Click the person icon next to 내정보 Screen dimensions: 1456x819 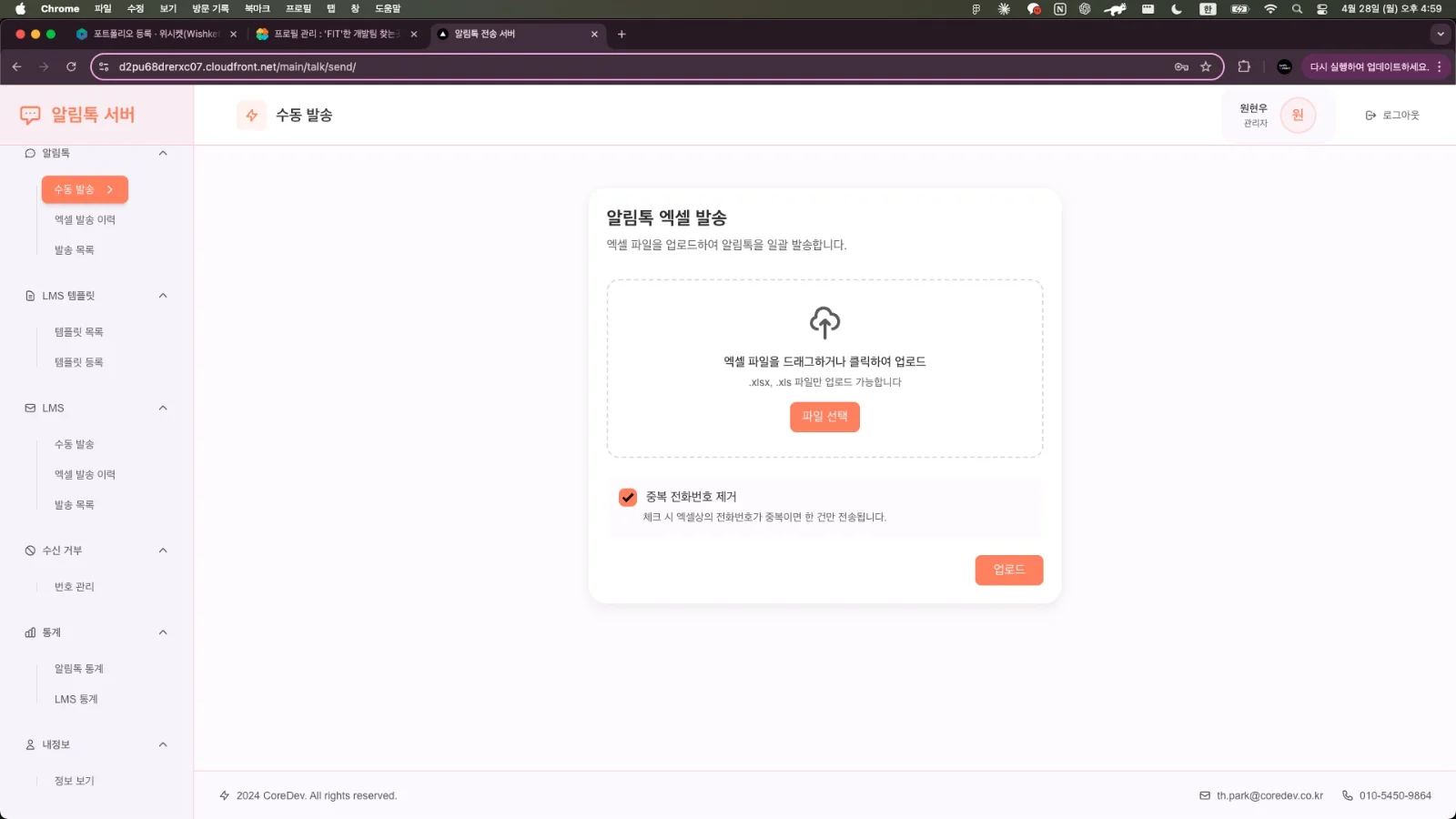coord(30,744)
